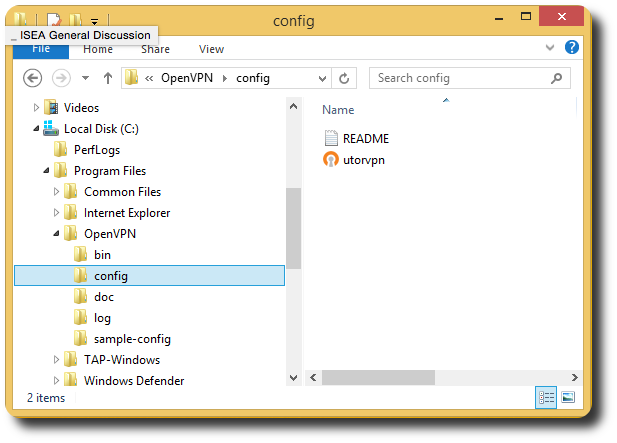This screenshot has height=443, width=617.
Task: Open the View ribbon tab
Action: 211,49
